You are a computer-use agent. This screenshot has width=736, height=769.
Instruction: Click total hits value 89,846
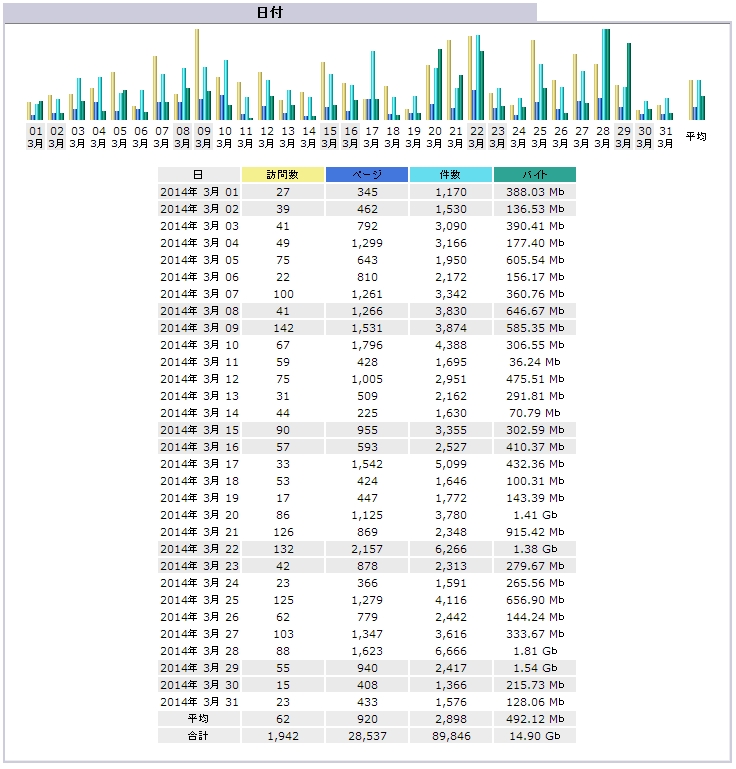(x=451, y=736)
